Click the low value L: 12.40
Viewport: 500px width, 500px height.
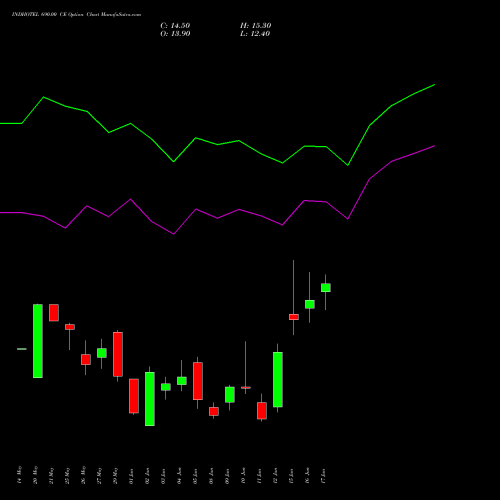[255, 34]
